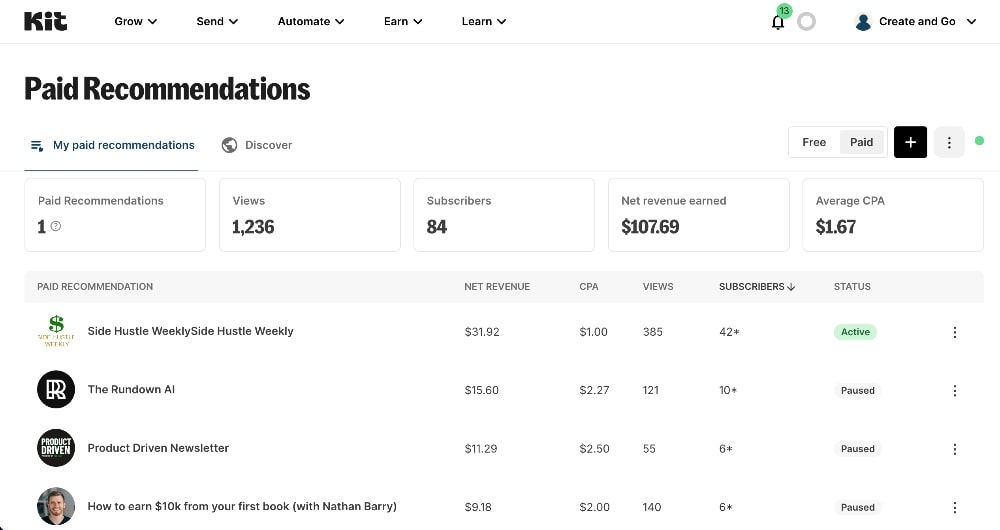
Task: Open the My paid recommendations tab
Action: pos(112,145)
